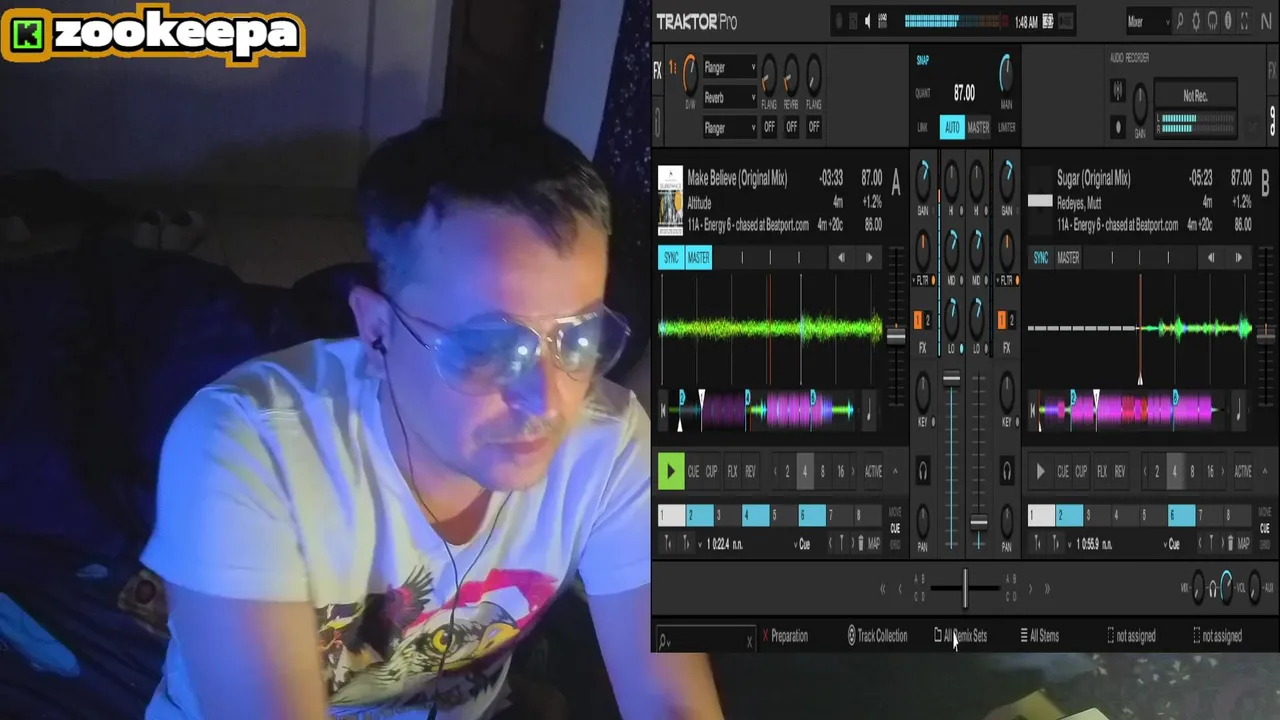Image resolution: width=1280 pixels, height=720 pixels.
Task: Click the battery indicator in header
Action: (x=1048, y=22)
